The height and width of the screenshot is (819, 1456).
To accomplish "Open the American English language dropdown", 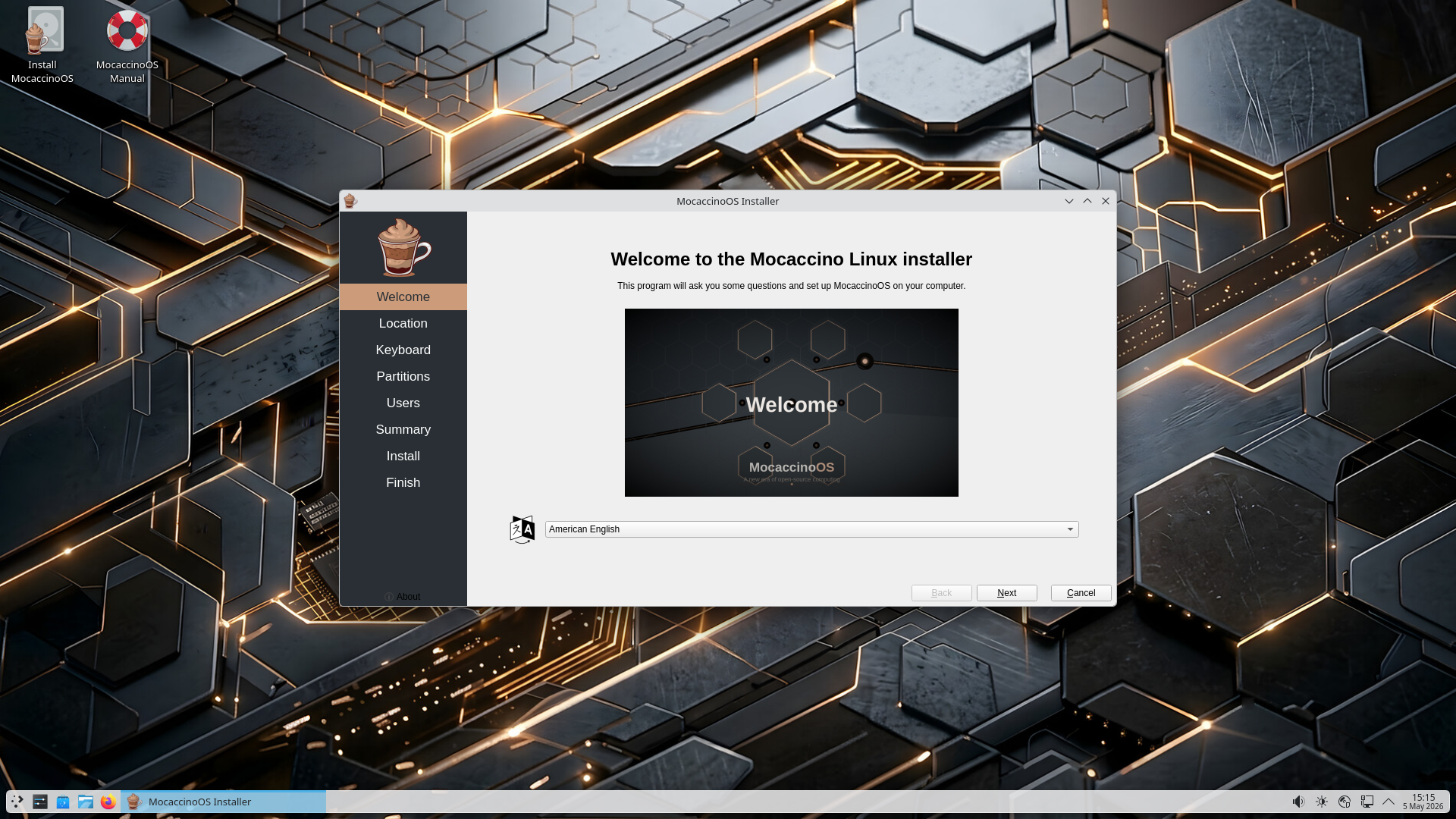I will pos(811,529).
